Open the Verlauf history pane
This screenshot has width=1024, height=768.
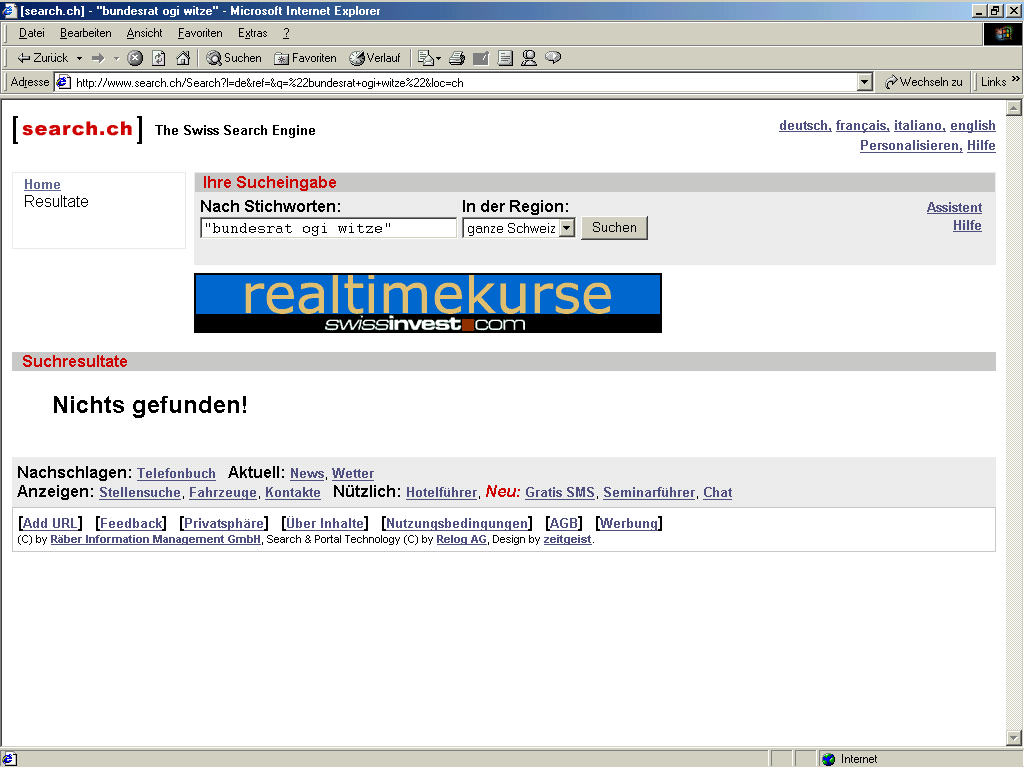375,58
